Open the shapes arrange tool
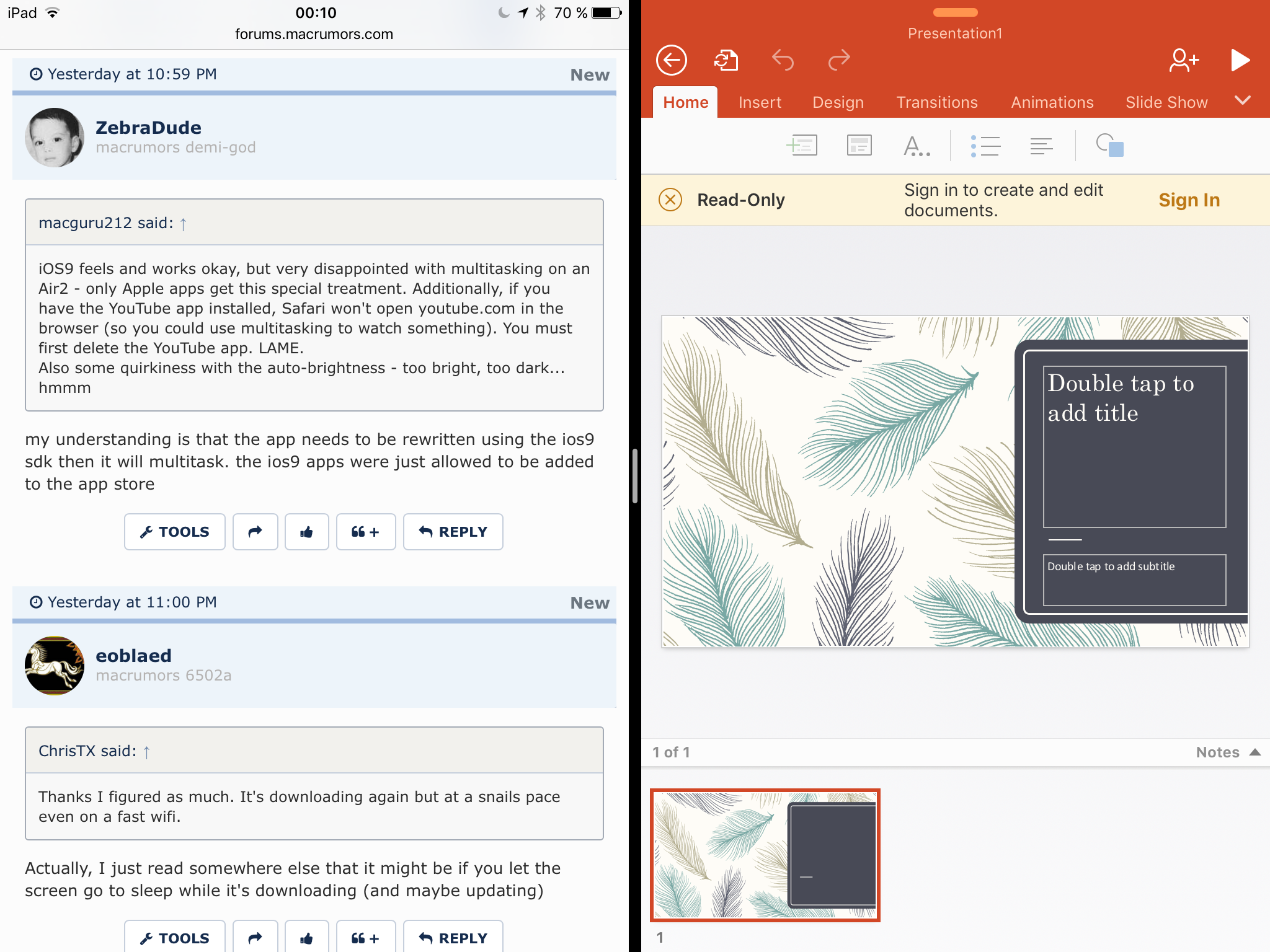Screen dimensions: 1270x952 [1109, 146]
